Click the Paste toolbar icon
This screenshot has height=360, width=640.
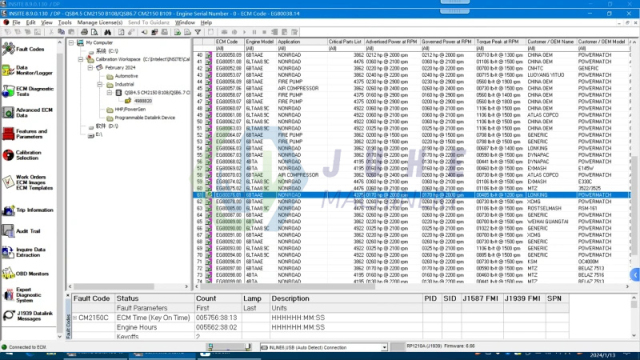(x=71, y=32)
